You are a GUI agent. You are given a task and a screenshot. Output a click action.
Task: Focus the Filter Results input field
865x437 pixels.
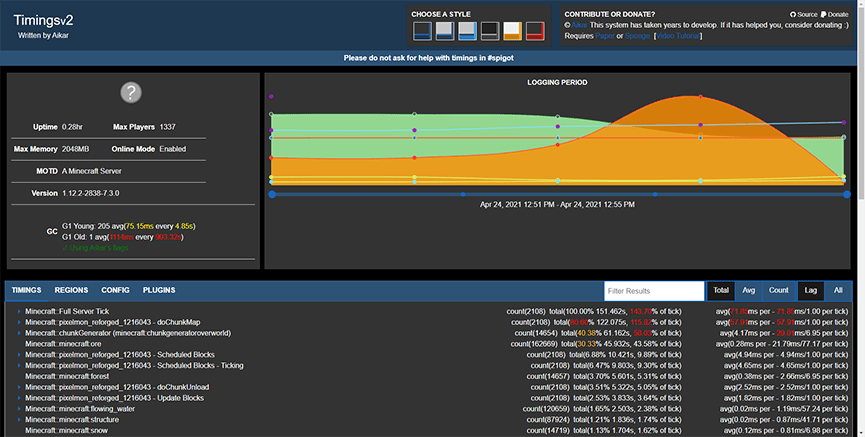tap(654, 291)
